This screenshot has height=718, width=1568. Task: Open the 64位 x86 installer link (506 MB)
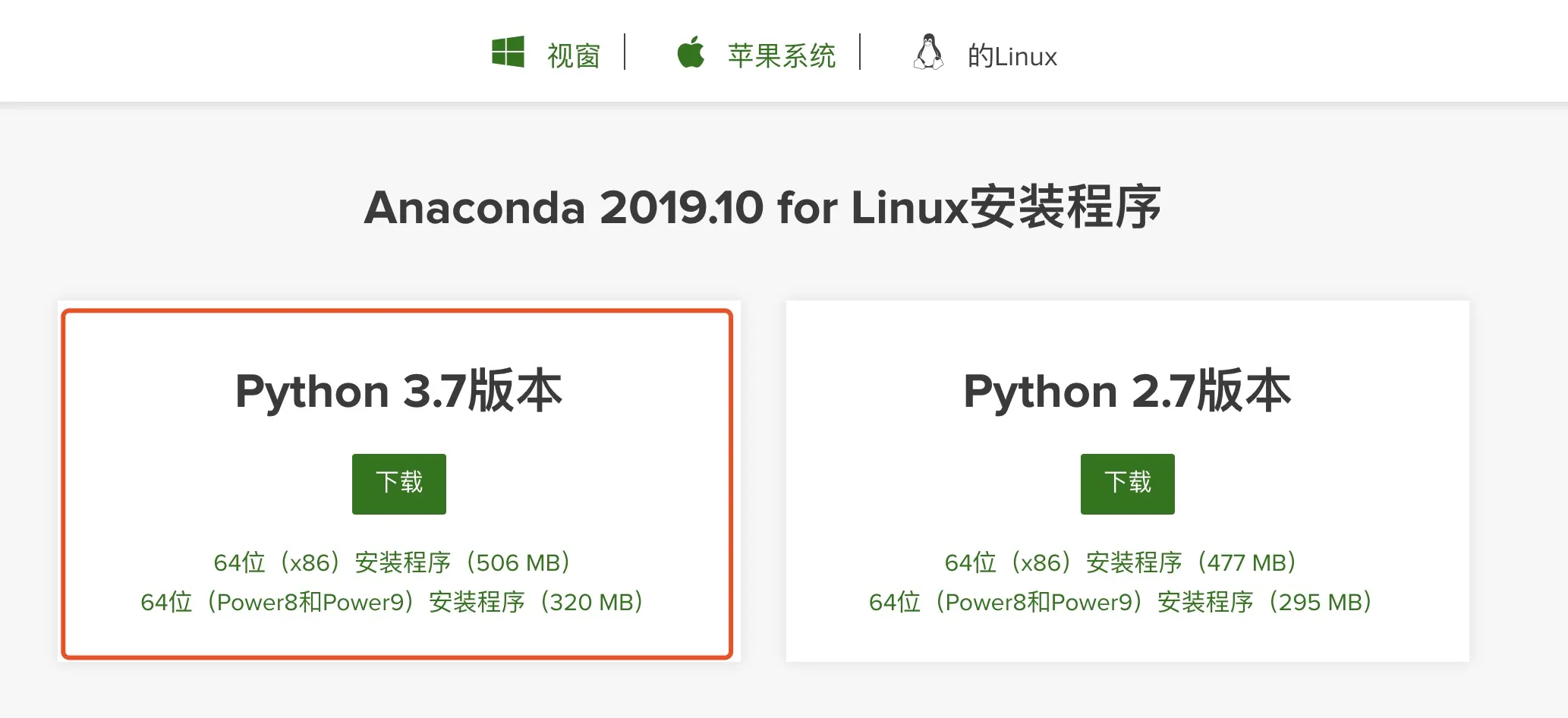point(392,562)
